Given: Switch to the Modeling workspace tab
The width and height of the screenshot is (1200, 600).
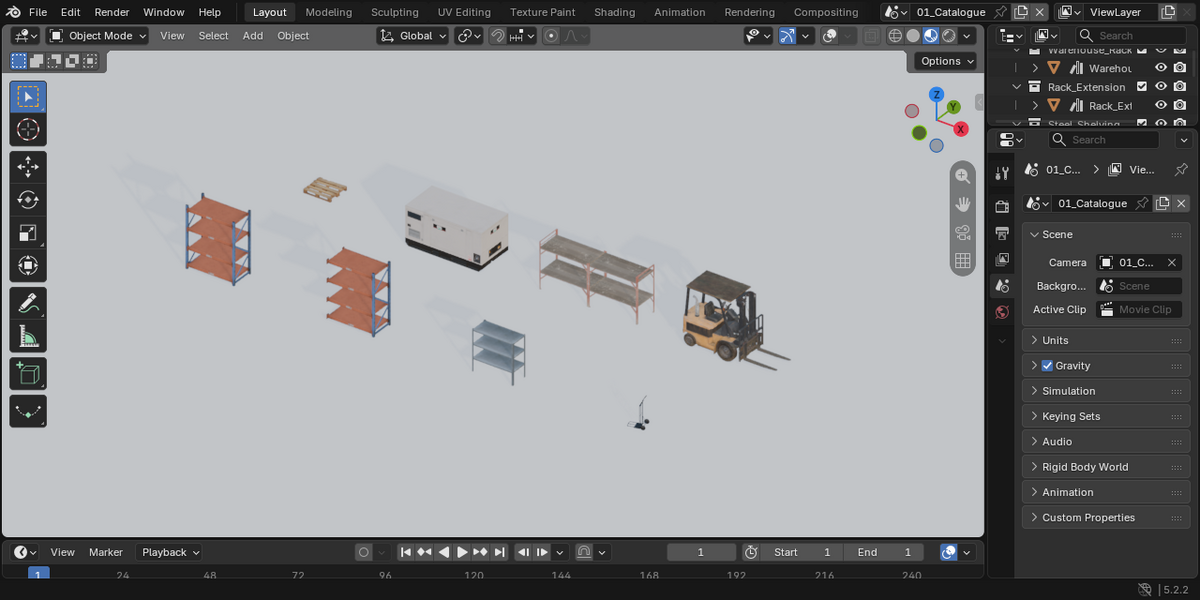Looking at the screenshot, I should [x=329, y=12].
